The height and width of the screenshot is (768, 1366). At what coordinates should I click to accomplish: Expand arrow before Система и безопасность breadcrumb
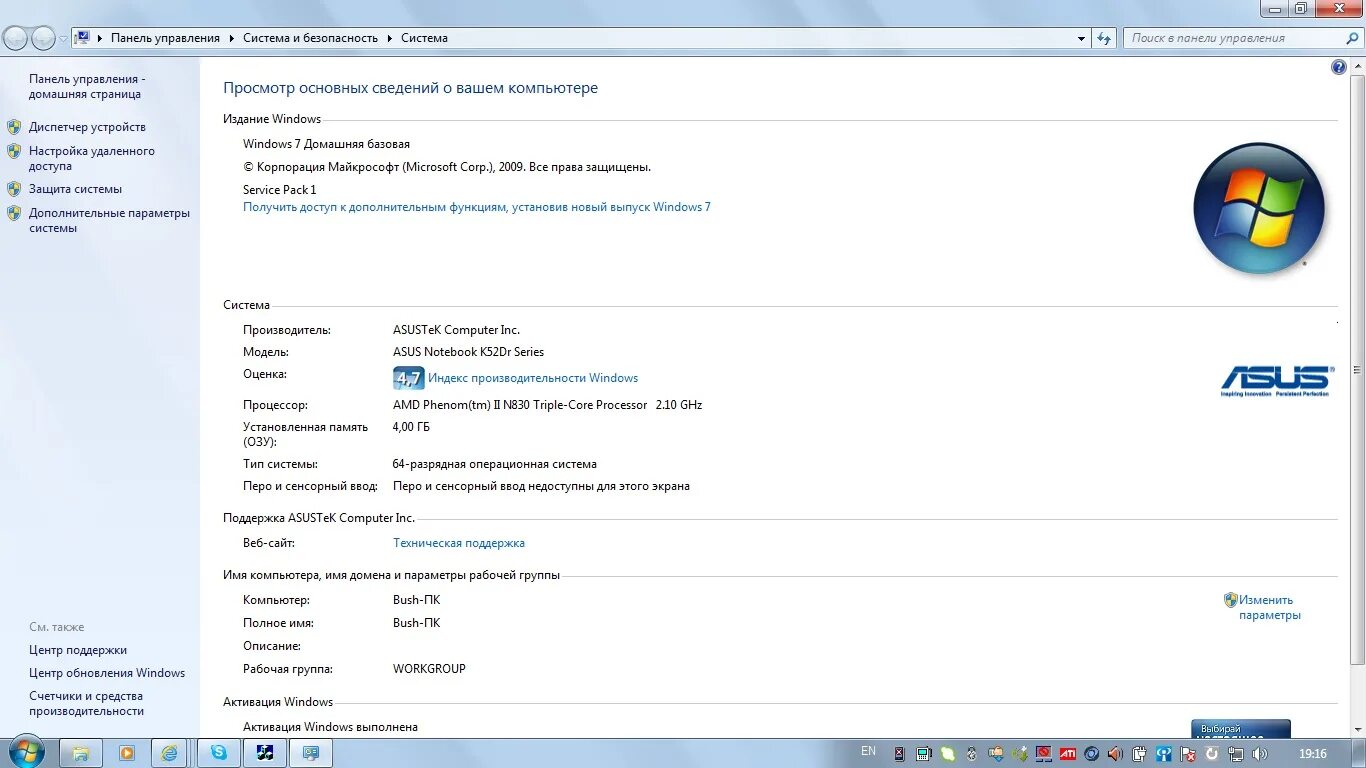pos(232,38)
